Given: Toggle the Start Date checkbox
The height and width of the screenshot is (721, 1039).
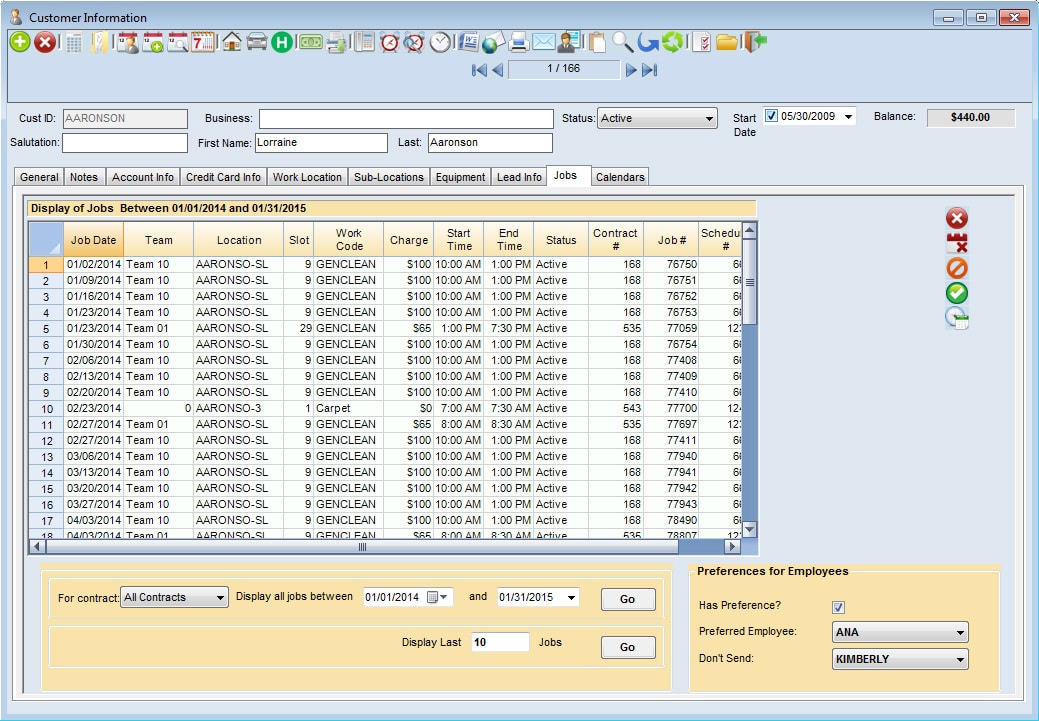Looking at the screenshot, I should (x=771, y=115).
